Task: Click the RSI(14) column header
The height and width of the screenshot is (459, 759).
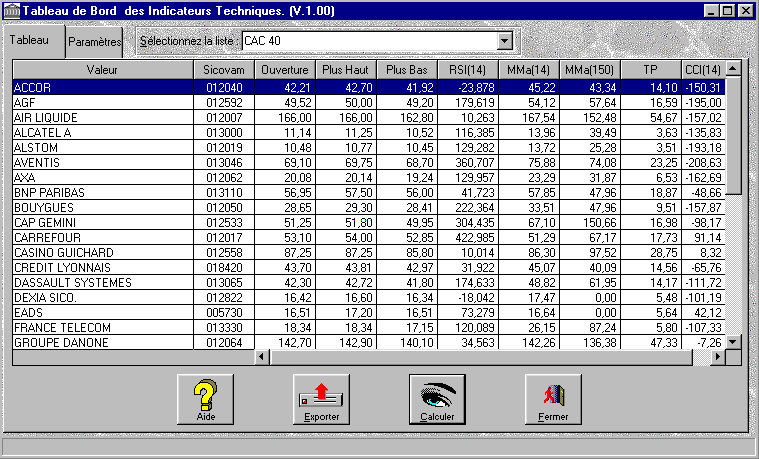Action: (468, 70)
